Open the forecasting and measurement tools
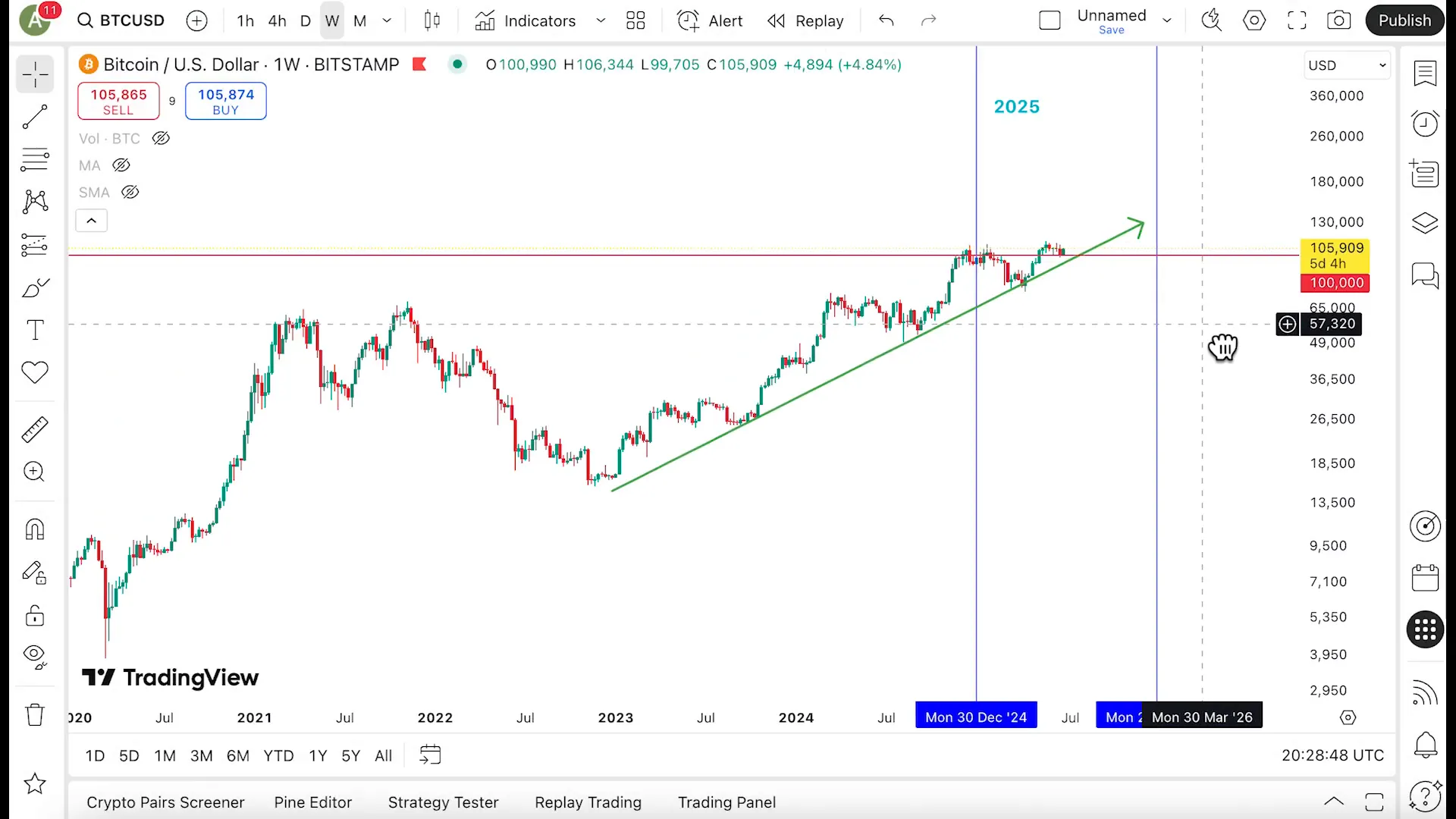This screenshot has height=819, width=1456. point(35,245)
